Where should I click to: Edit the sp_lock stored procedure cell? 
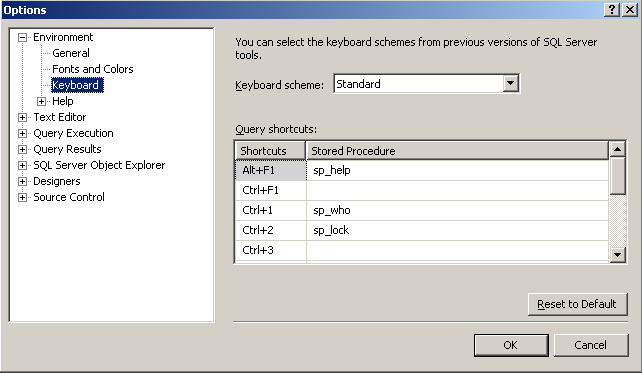(x=457, y=231)
